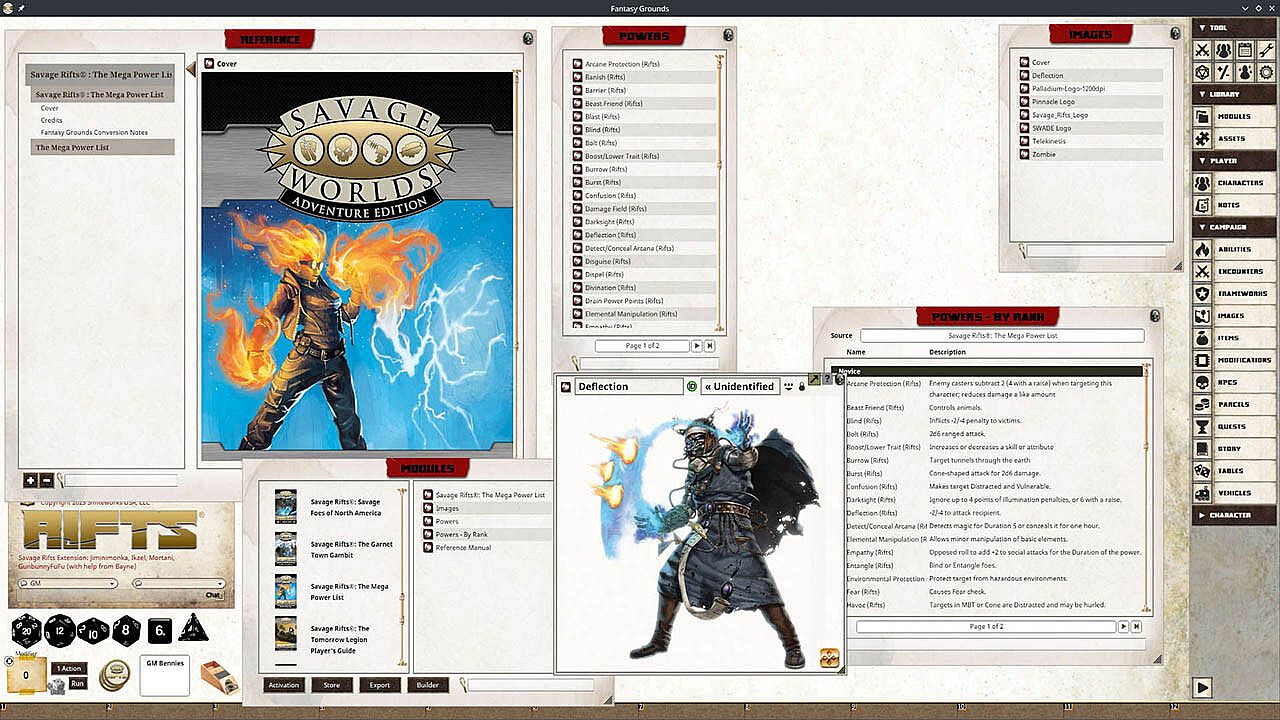Collapse Savage Rifts Mega Power List top header
This screenshot has height=720, width=1280.
click(x=100, y=75)
